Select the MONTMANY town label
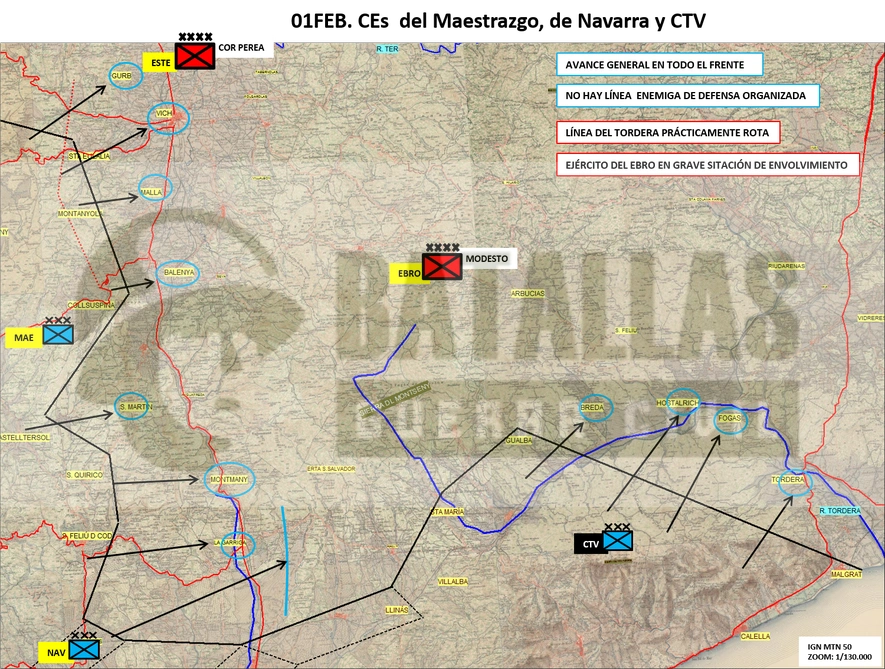 229,480
